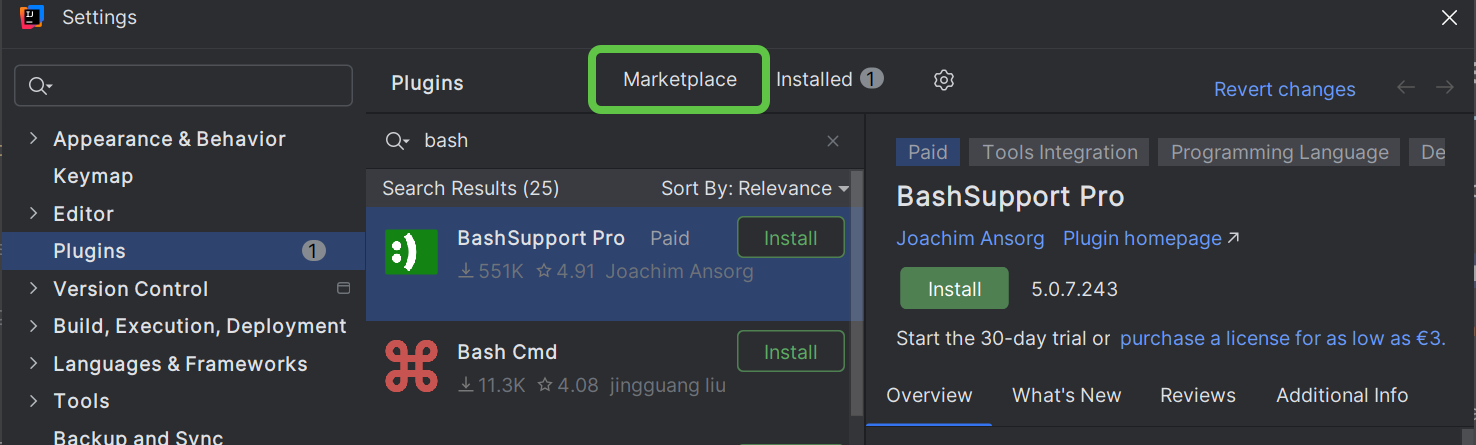Click the BashSupport Pro plugin logo

click(x=411, y=252)
